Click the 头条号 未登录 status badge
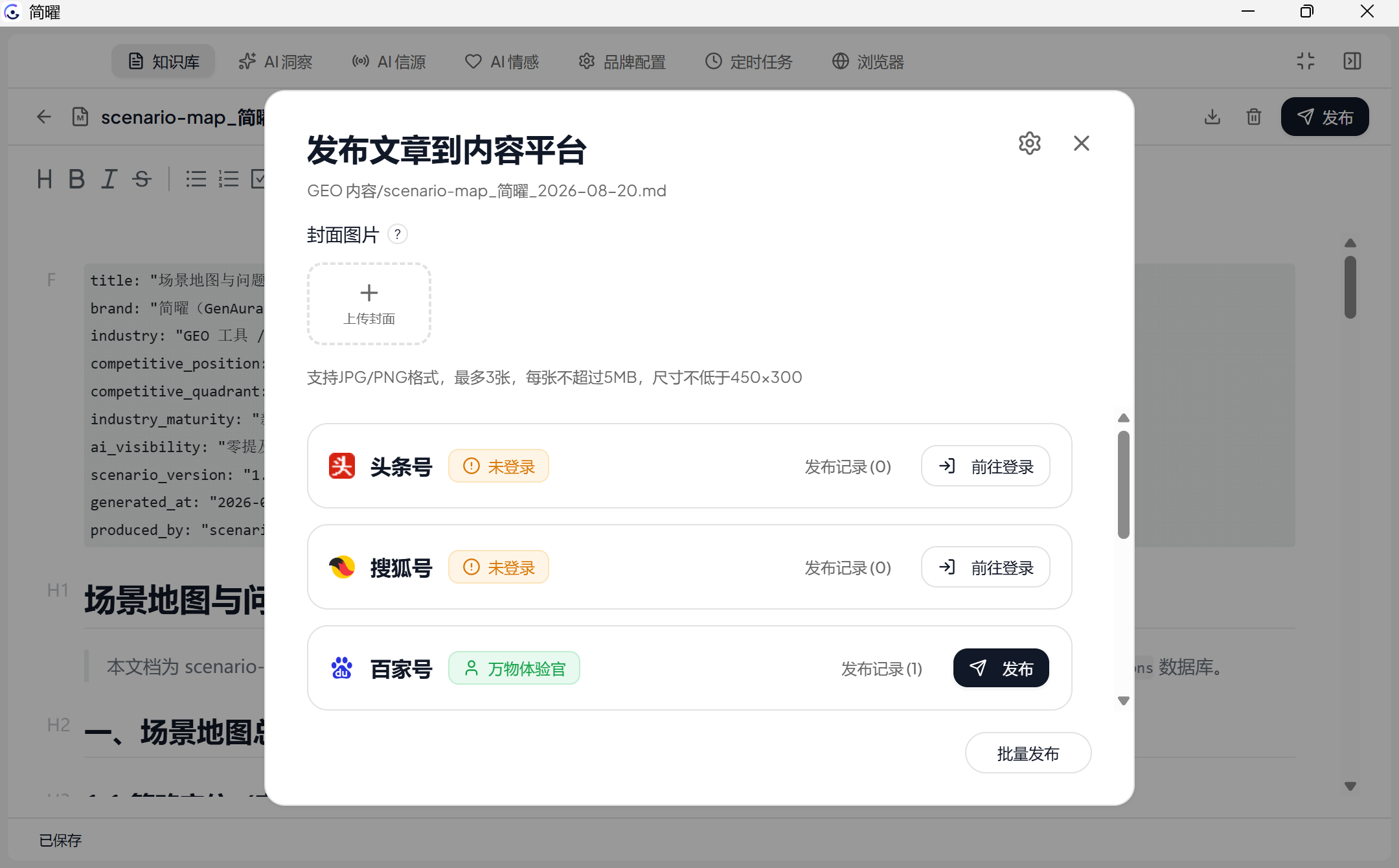This screenshot has height=868, width=1399. (x=499, y=466)
